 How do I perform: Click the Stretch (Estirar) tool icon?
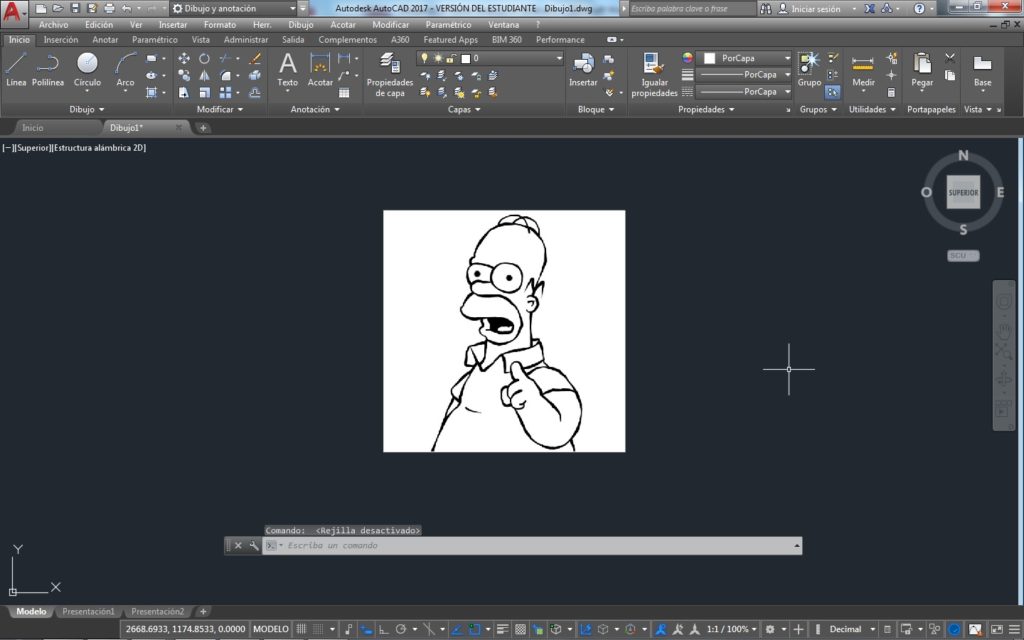coord(184,92)
